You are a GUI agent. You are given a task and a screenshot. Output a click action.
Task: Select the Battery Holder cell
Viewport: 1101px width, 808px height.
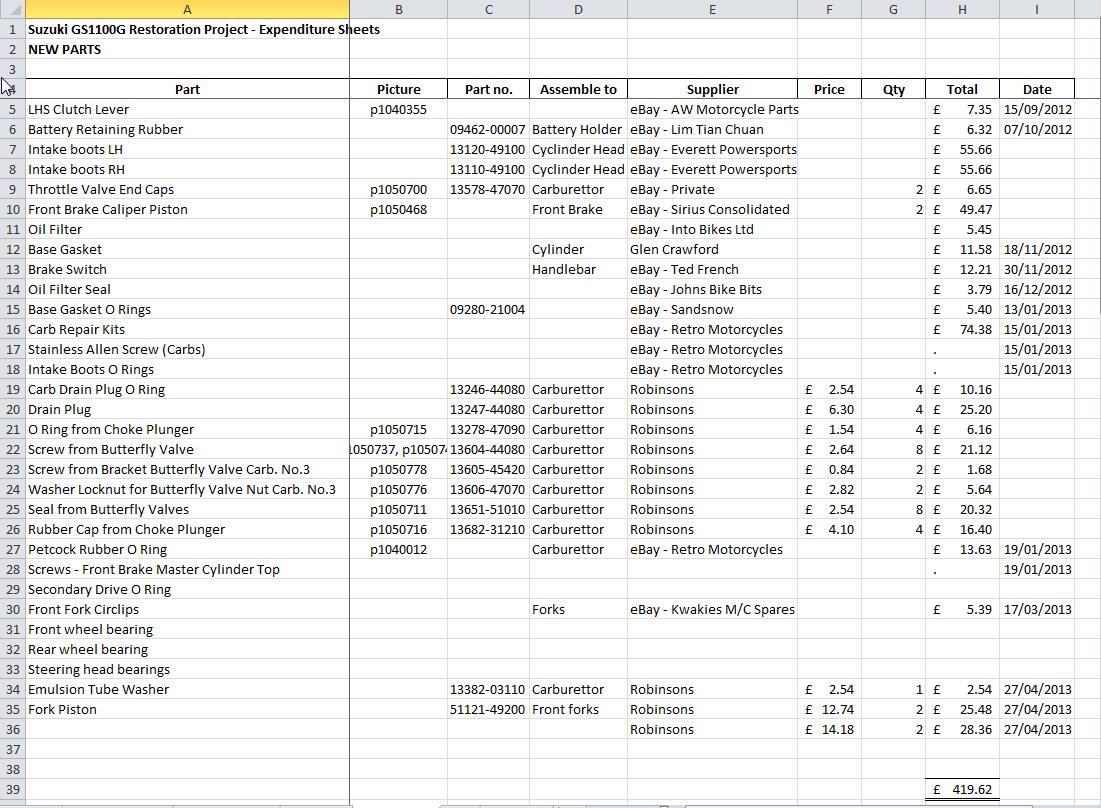[x=579, y=129]
